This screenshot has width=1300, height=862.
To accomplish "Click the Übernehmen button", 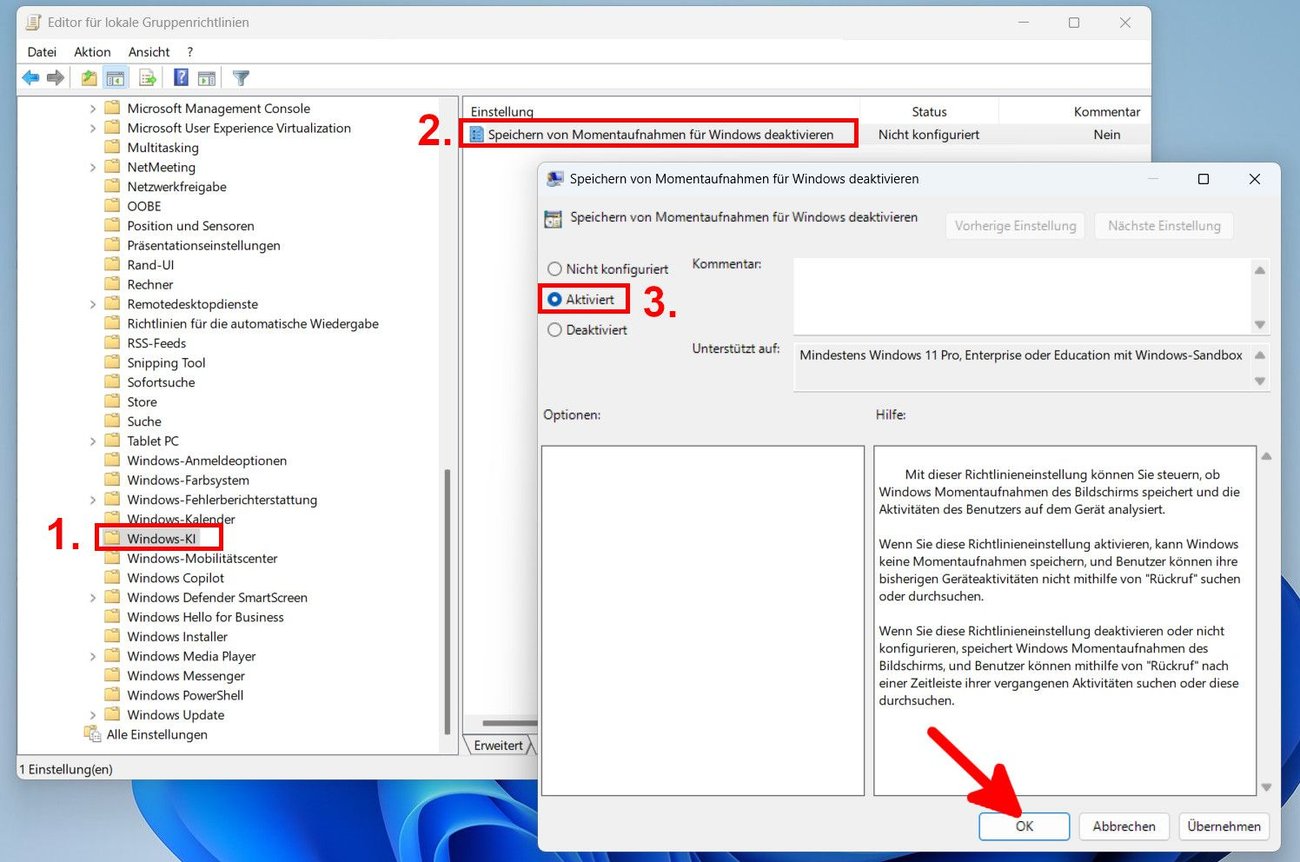I will (x=1223, y=826).
